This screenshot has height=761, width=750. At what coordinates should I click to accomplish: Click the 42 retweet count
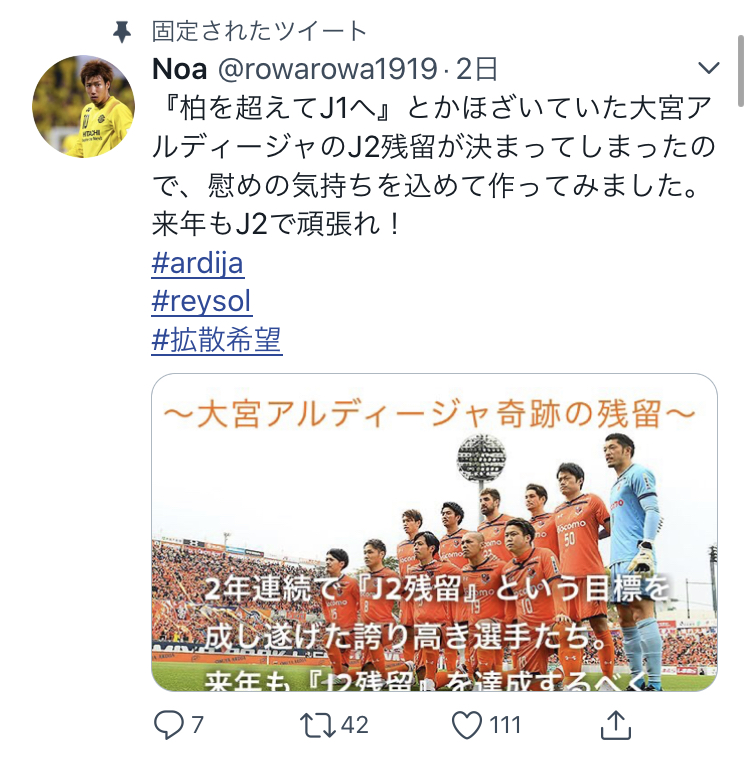pyautogui.click(x=355, y=725)
